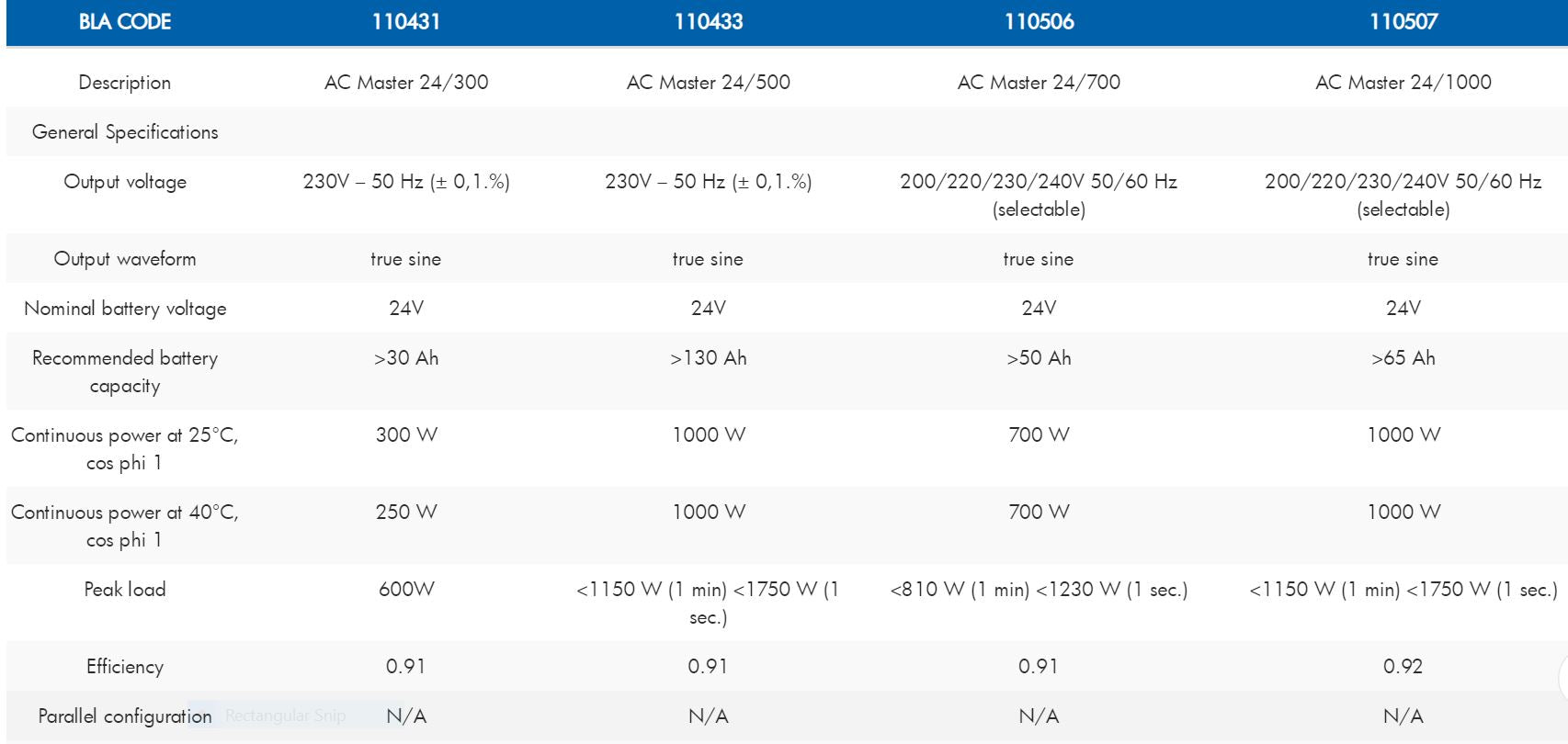The width and height of the screenshot is (1568, 744).
Task: Click the 0.92 efficiency value
Action: point(1403,666)
